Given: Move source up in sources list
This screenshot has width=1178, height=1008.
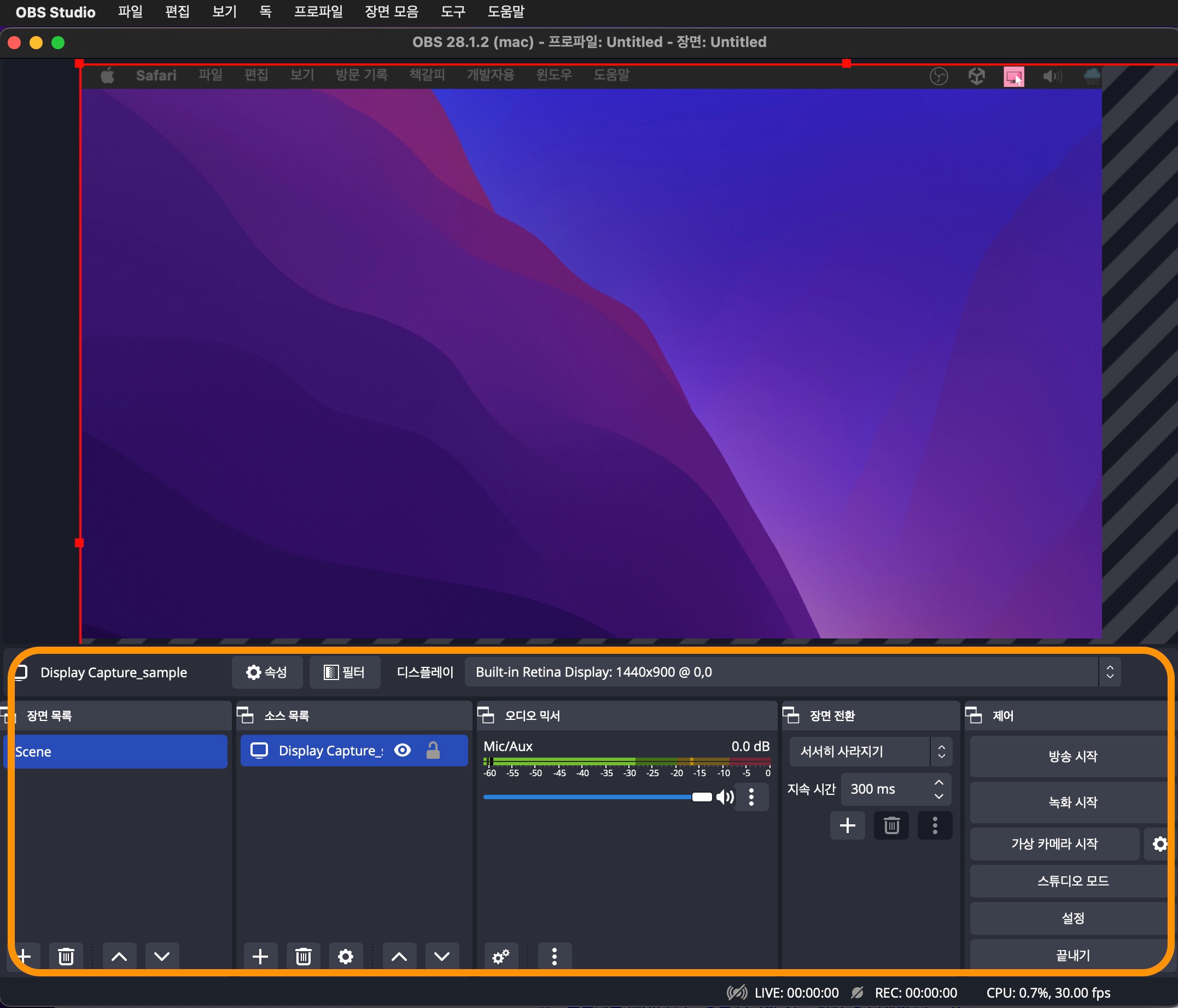Looking at the screenshot, I should [399, 956].
